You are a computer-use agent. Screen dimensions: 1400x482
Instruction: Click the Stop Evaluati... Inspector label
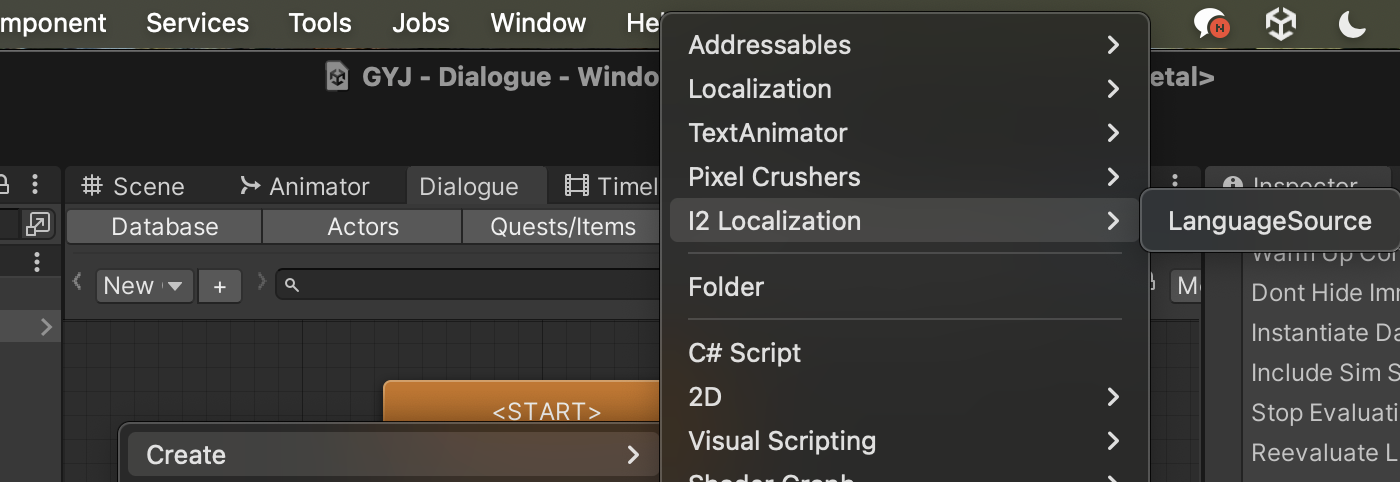coord(1325,413)
